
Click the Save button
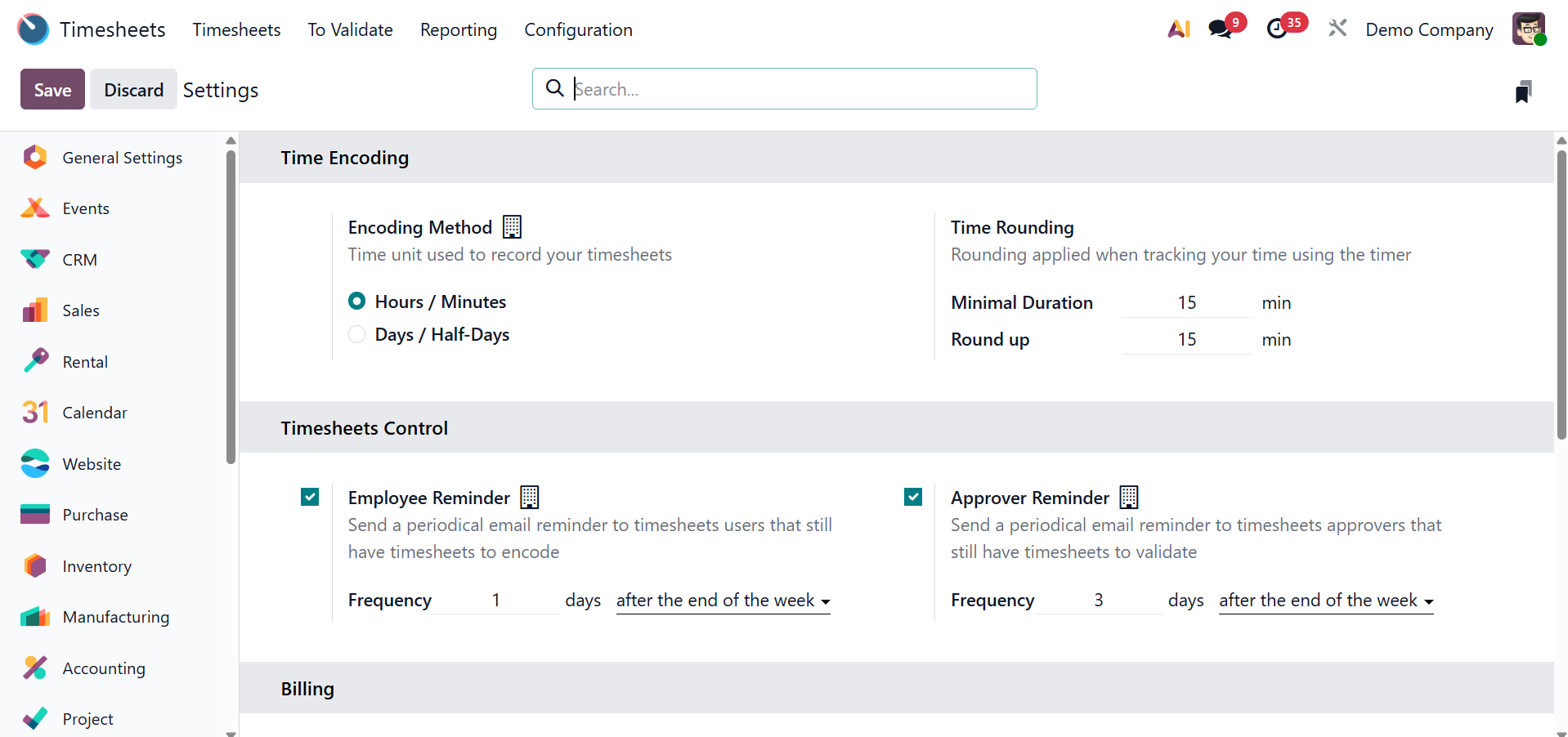point(52,90)
